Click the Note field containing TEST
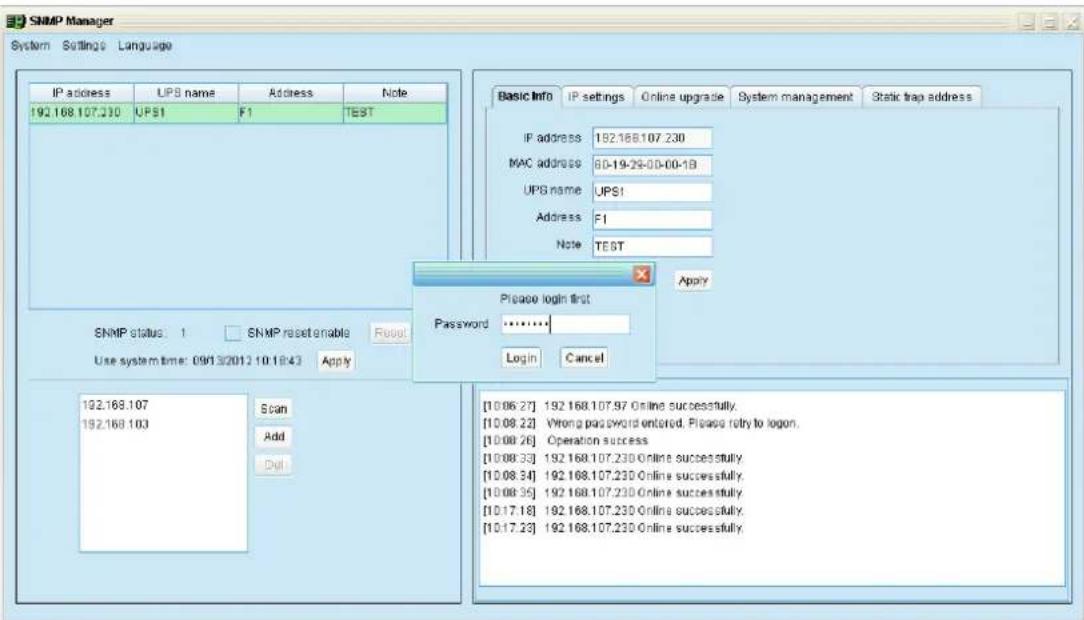The height and width of the screenshot is (620, 1084). click(x=652, y=246)
